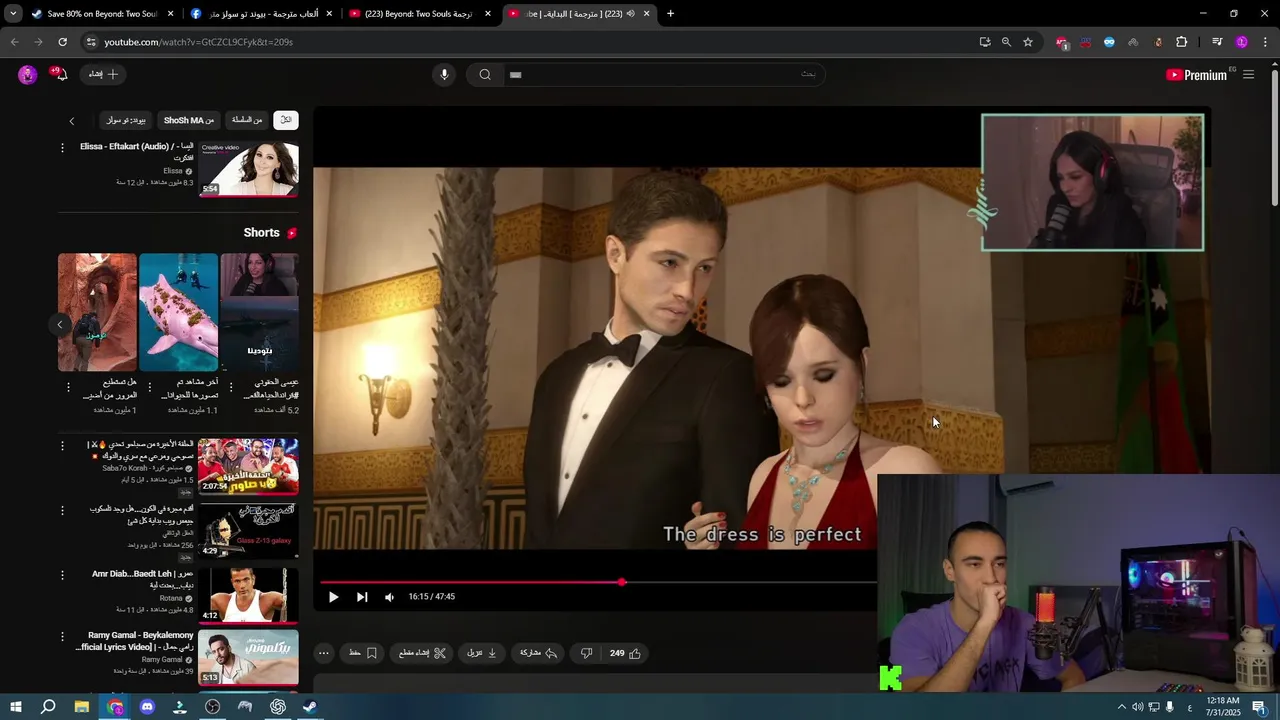
Task: Open options for Ramy Gamal video
Action: (62, 636)
